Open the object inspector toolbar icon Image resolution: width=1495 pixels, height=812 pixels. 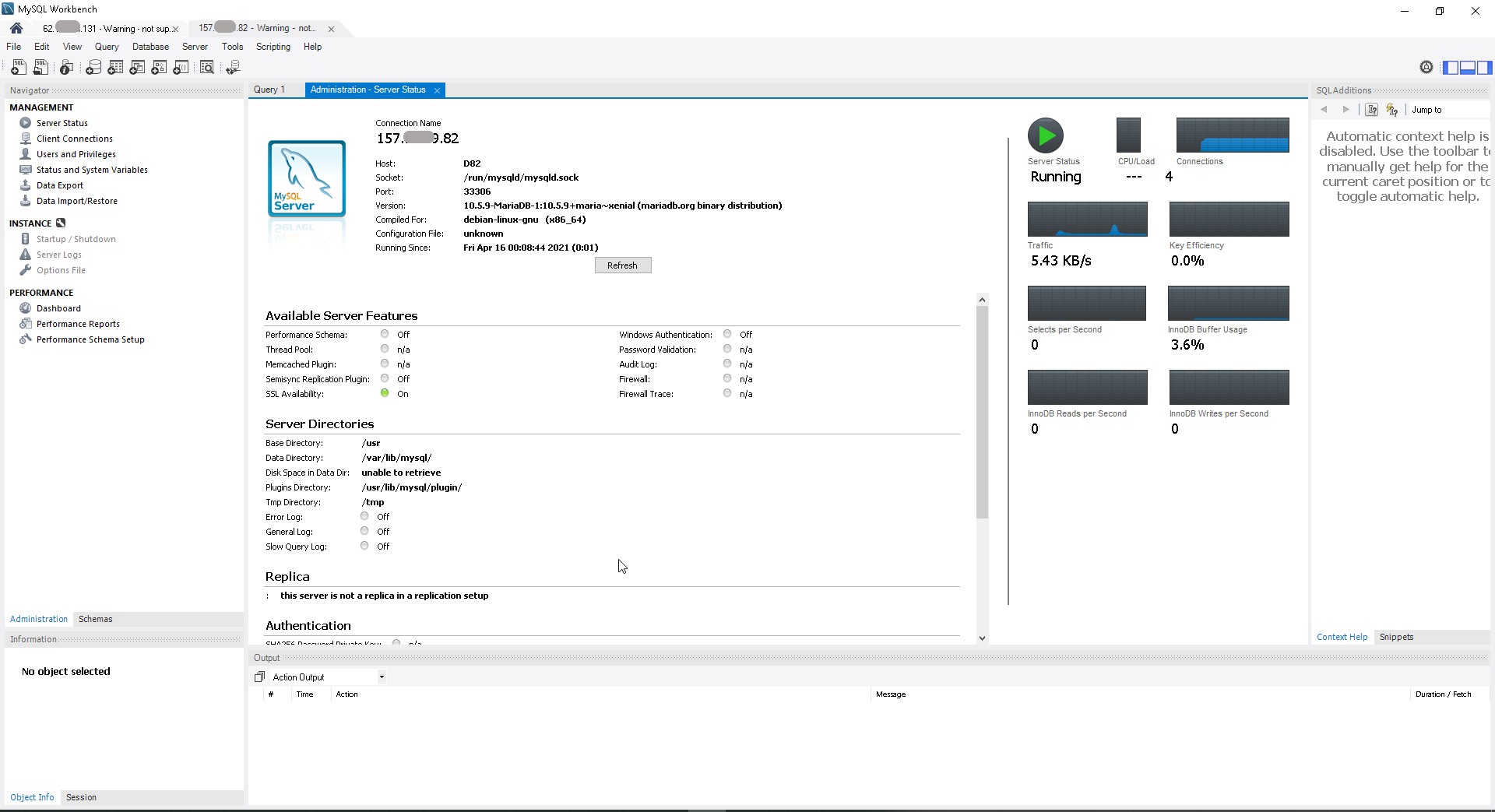[x=67, y=68]
